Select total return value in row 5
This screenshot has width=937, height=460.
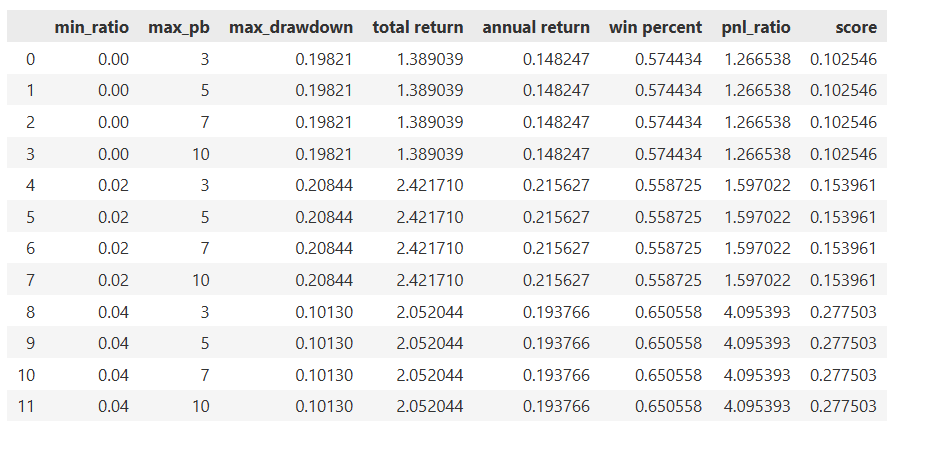(430, 217)
